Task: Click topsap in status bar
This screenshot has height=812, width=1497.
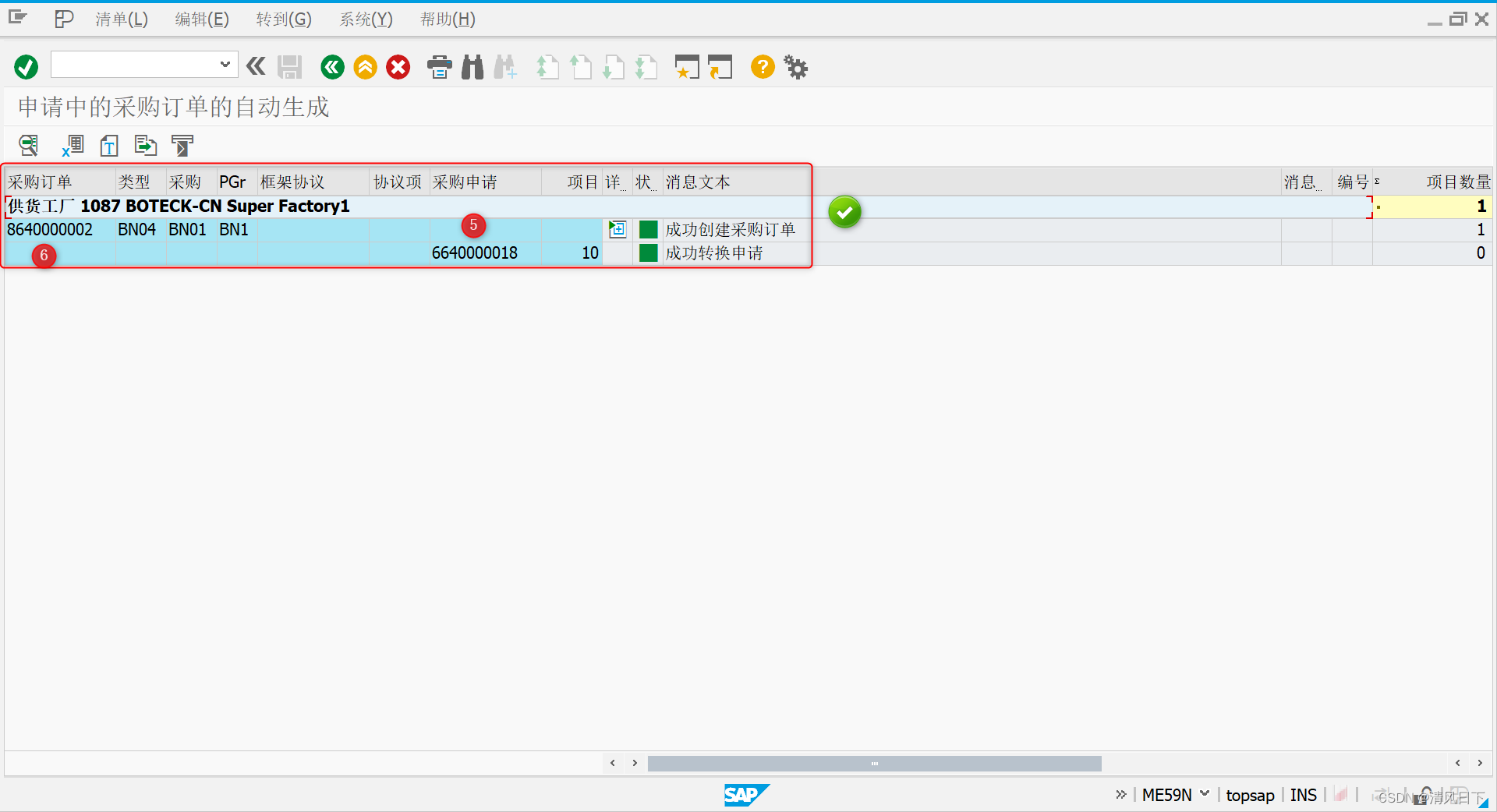Action: click(1250, 795)
